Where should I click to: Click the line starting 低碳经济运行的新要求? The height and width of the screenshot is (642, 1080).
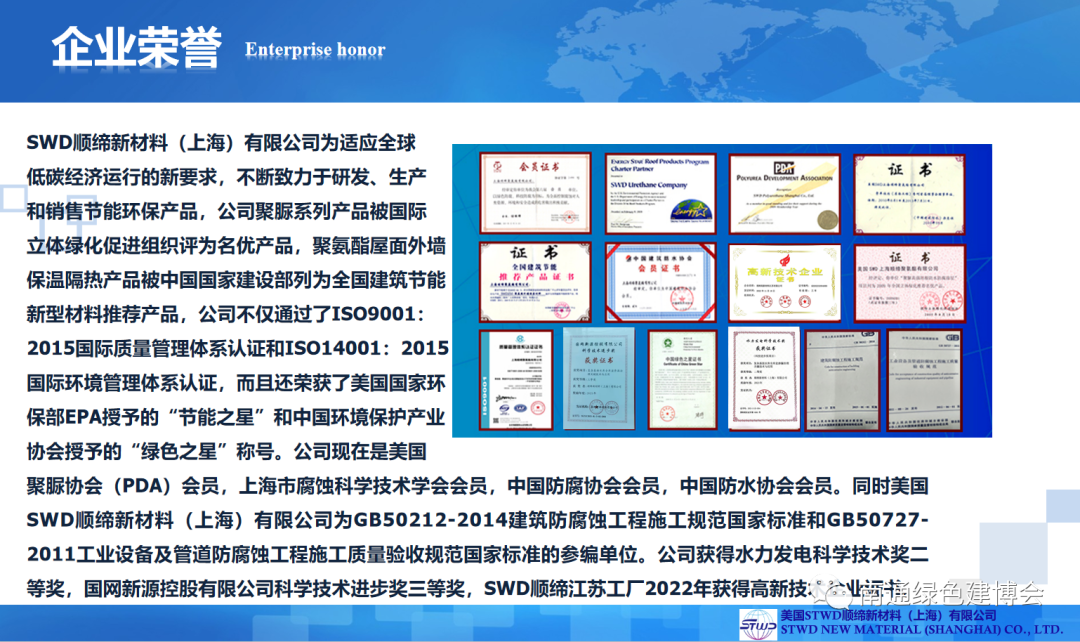pos(227,177)
